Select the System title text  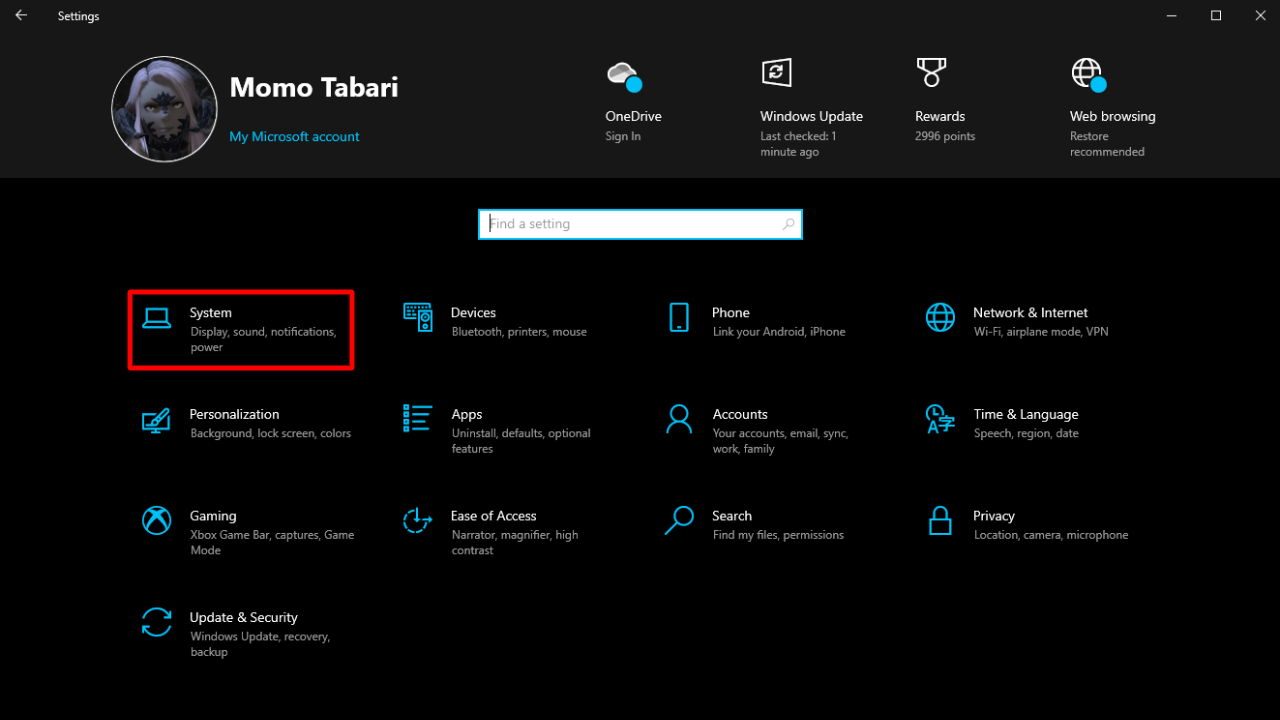[210, 313]
